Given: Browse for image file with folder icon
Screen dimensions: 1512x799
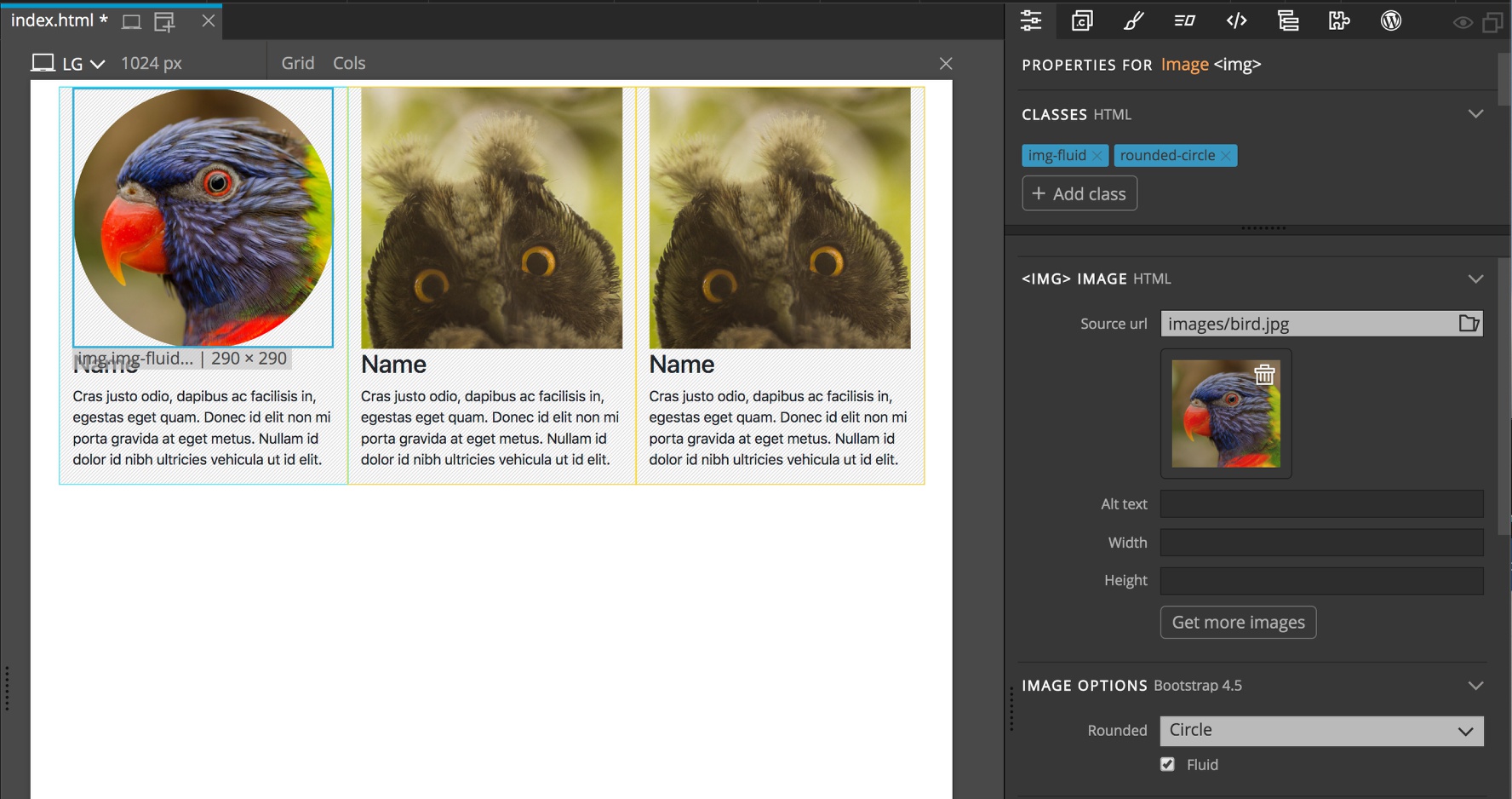Looking at the screenshot, I should (x=1469, y=324).
